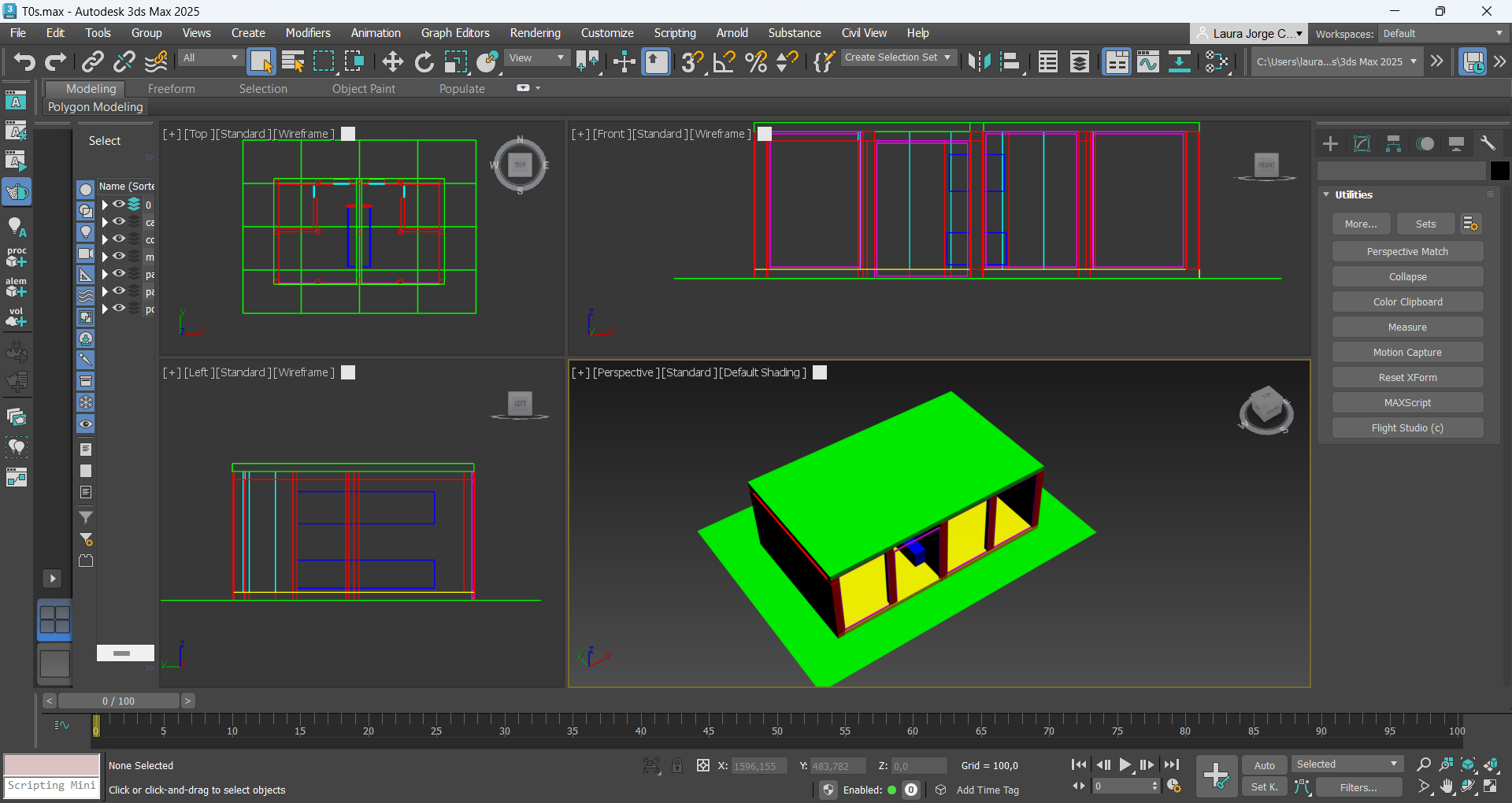Click the Measure utility button

click(1407, 327)
